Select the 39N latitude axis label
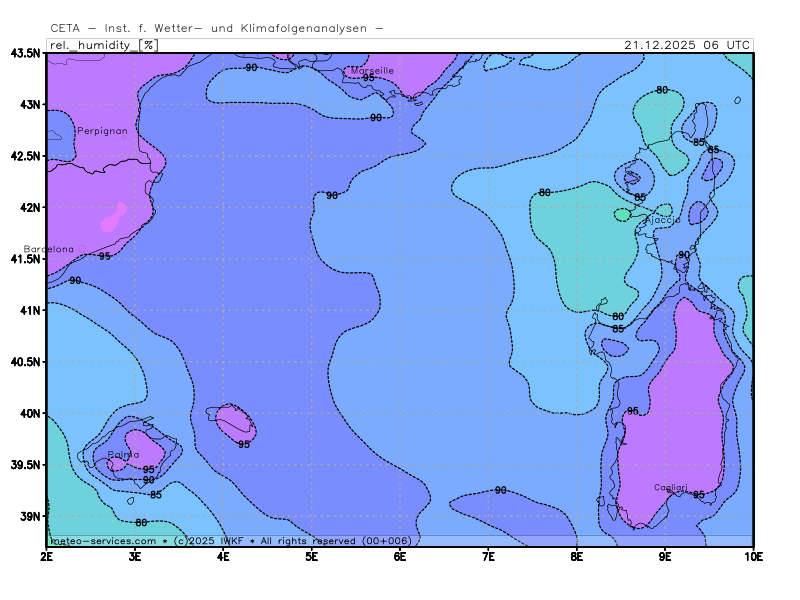 28,516
